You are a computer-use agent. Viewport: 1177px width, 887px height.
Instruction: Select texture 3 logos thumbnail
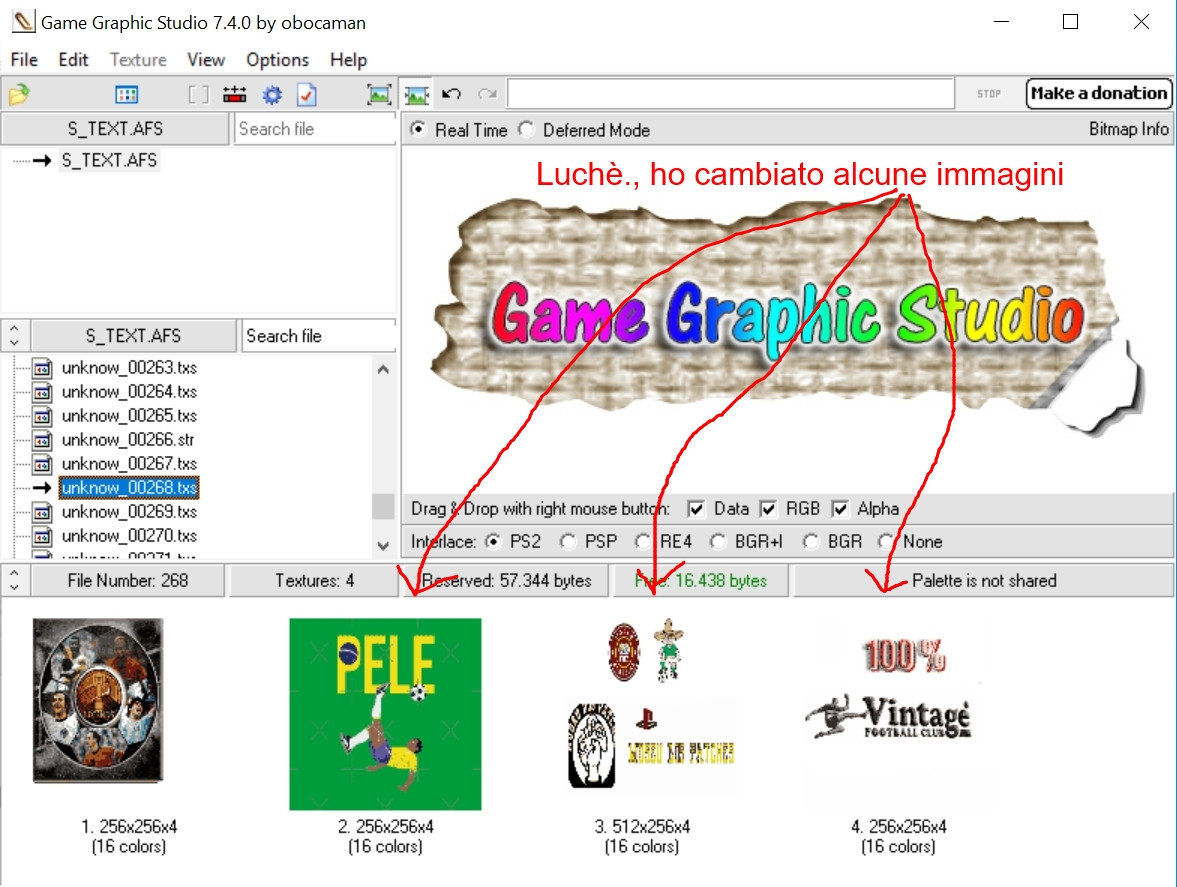click(x=650, y=705)
